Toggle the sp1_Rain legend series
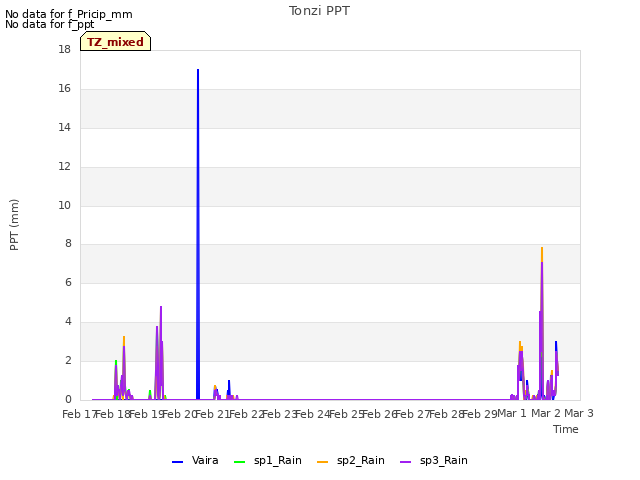640x480 pixels. click(x=268, y=461)
